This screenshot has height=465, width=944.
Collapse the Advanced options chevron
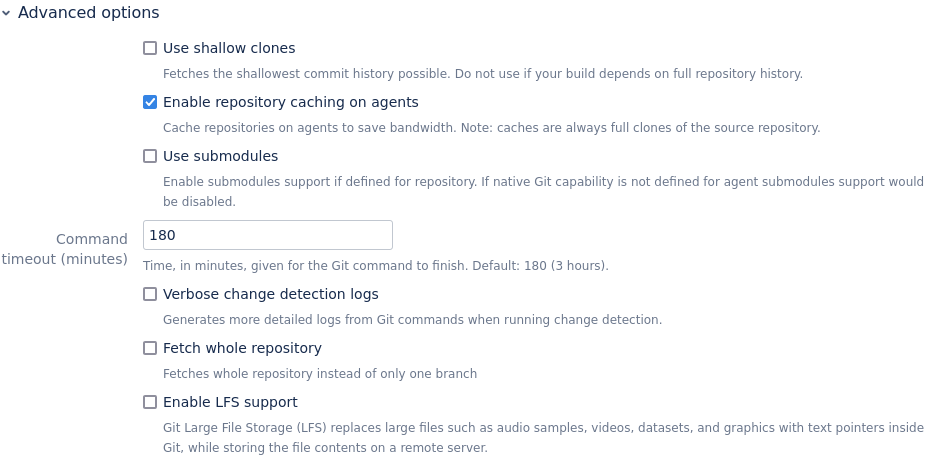(6, 13)
